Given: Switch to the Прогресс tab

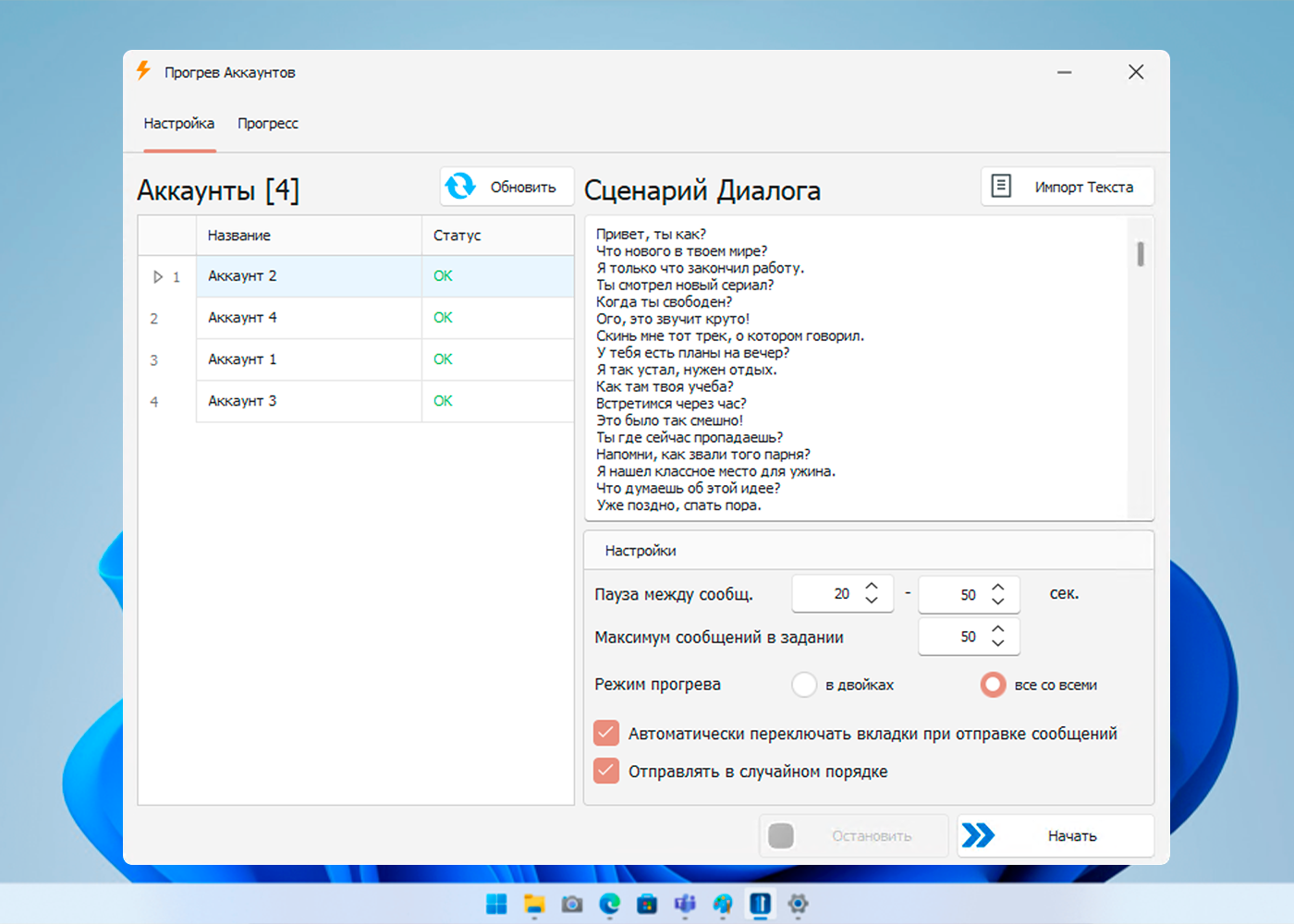Looking at the screenshot, I should [268, 124].
